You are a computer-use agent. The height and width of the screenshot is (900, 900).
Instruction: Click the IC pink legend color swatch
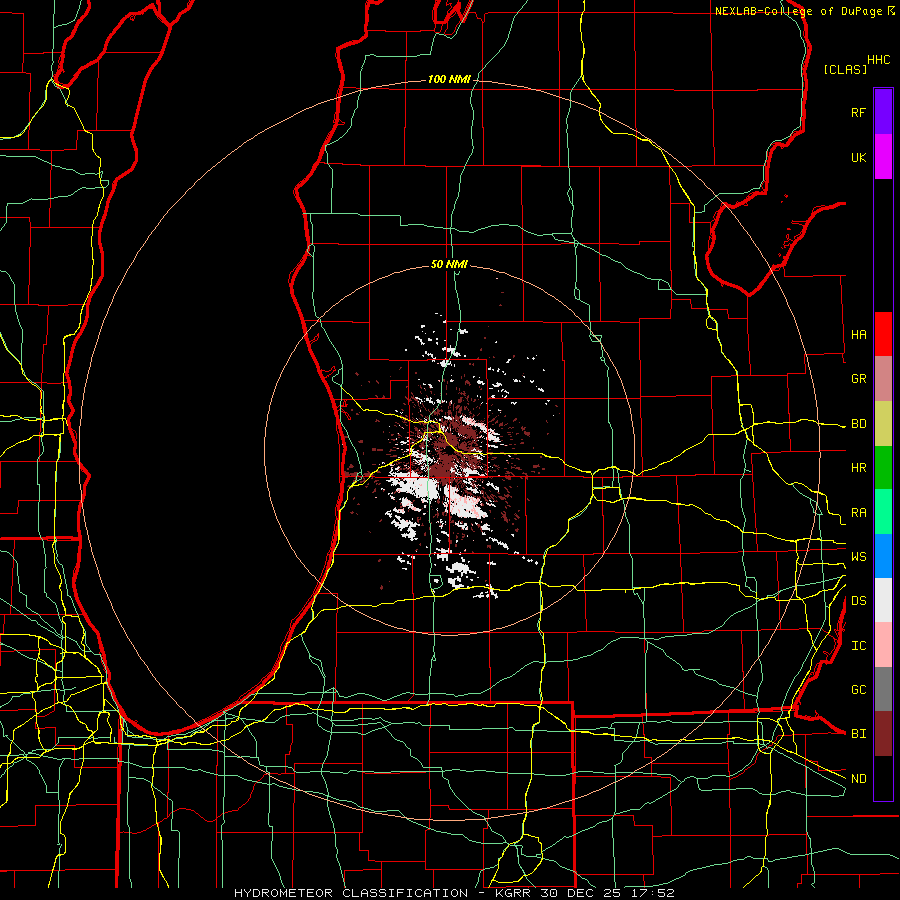(x=883, y=645)
